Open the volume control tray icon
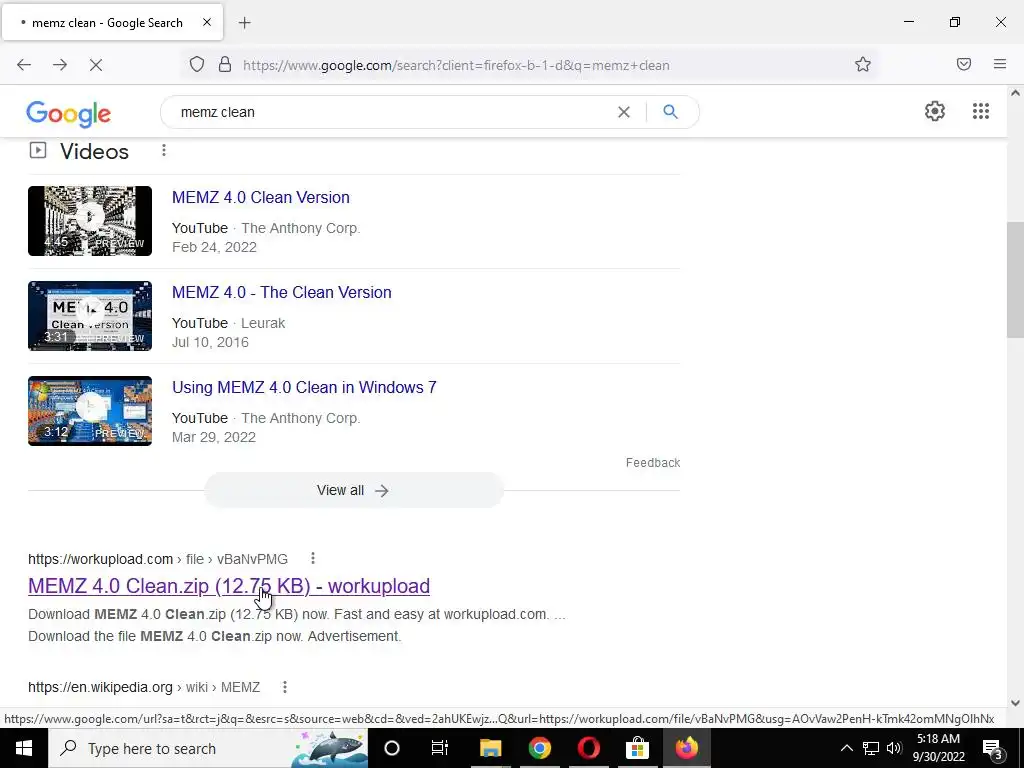This screenshot has height=768, width=1024. click(x=894, y=748)
